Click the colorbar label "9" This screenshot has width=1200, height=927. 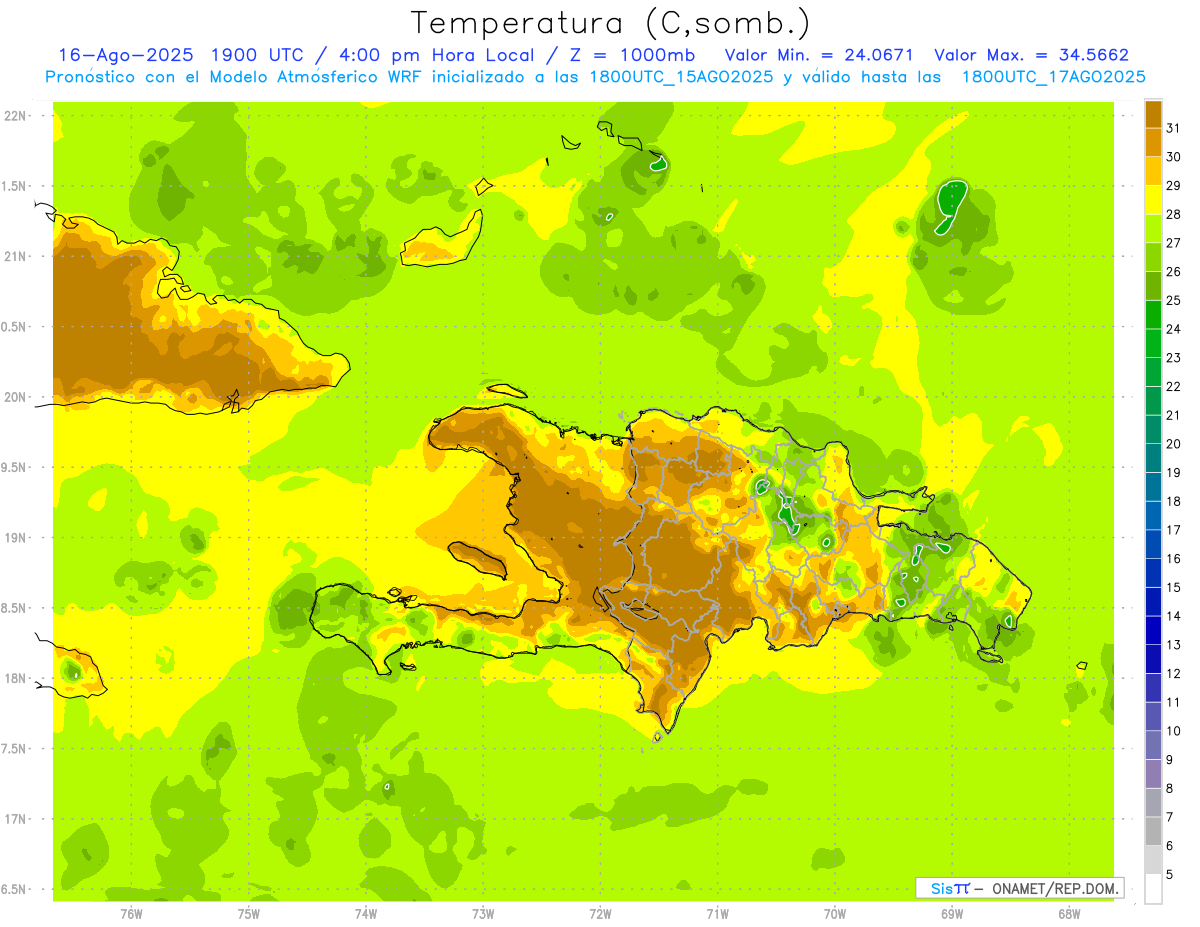[x=1170, y=760]
